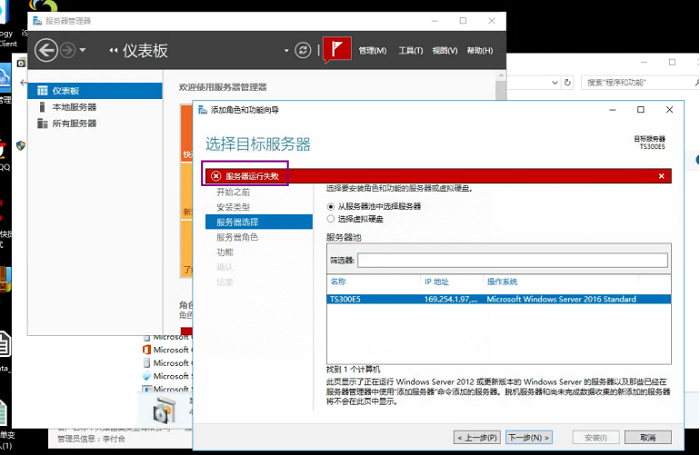
Task: Go to 服务器选择 wizard step
Action: click(259, 222)
